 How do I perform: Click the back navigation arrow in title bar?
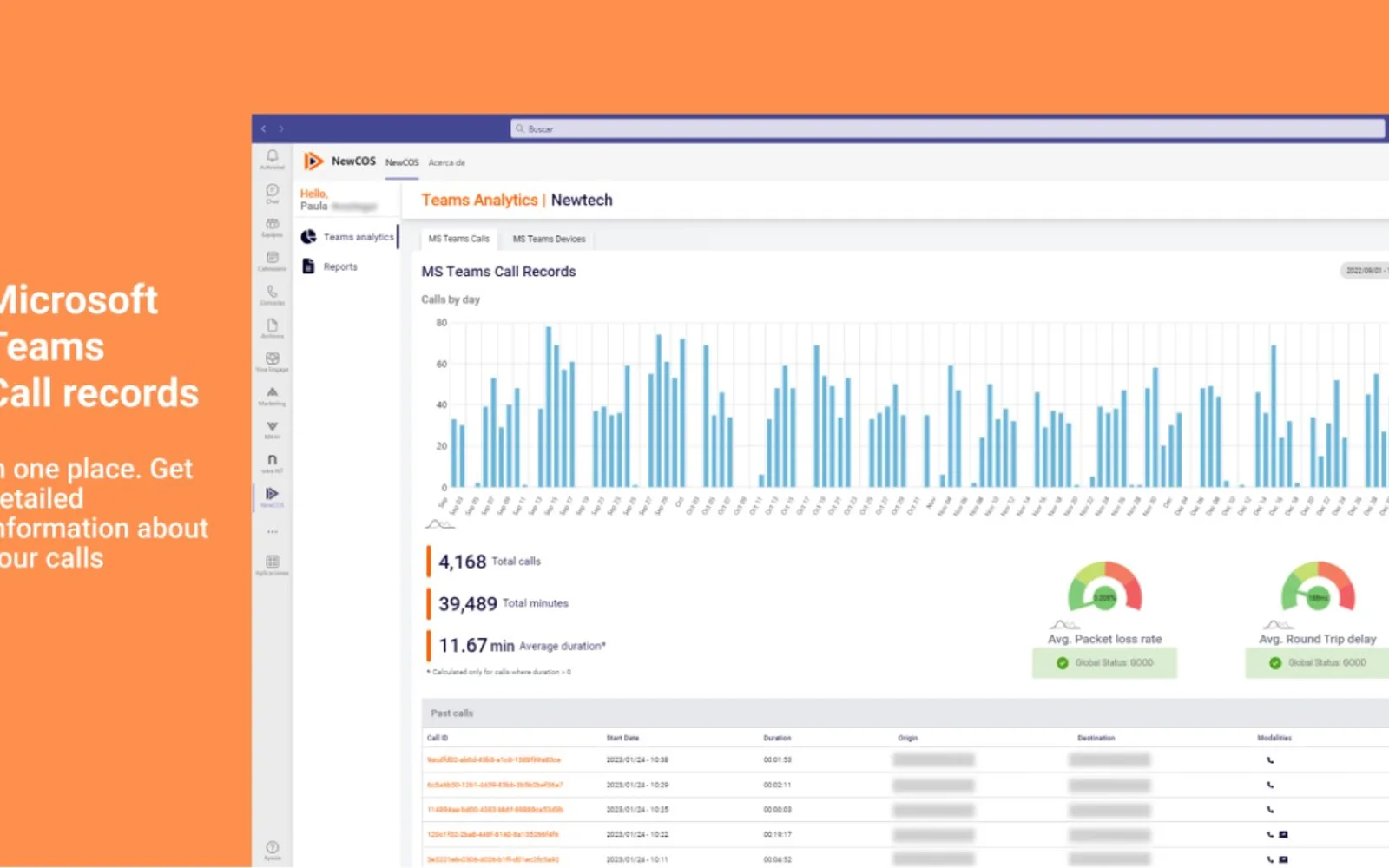(264, 128)
